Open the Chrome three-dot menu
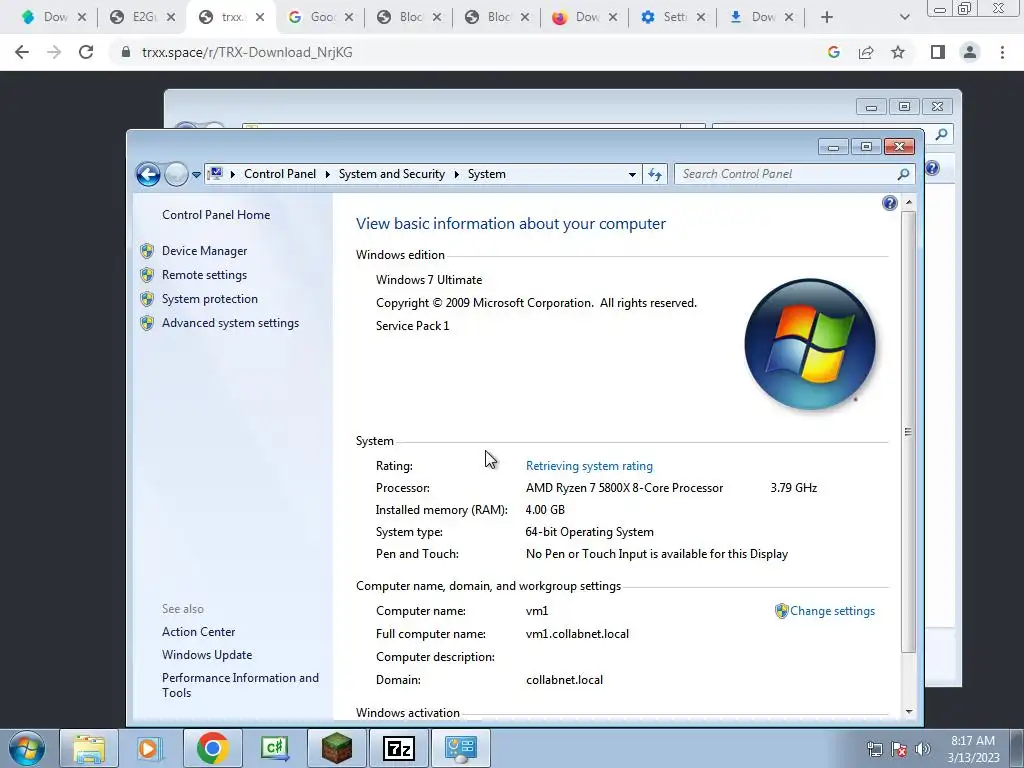The width and height of the screenshot is (1024, 768). click(x=1002, y=52)
